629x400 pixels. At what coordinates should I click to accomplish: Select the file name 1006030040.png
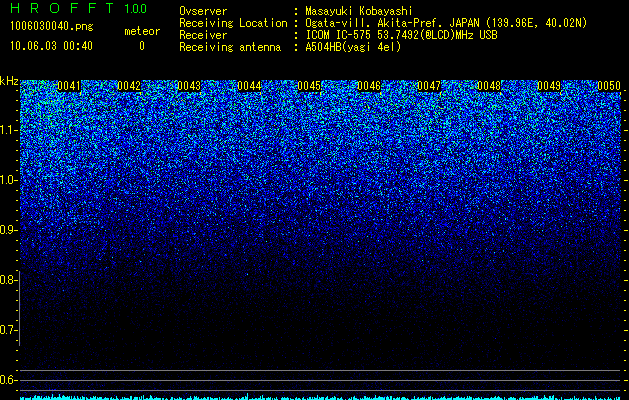tap(52, 26)
